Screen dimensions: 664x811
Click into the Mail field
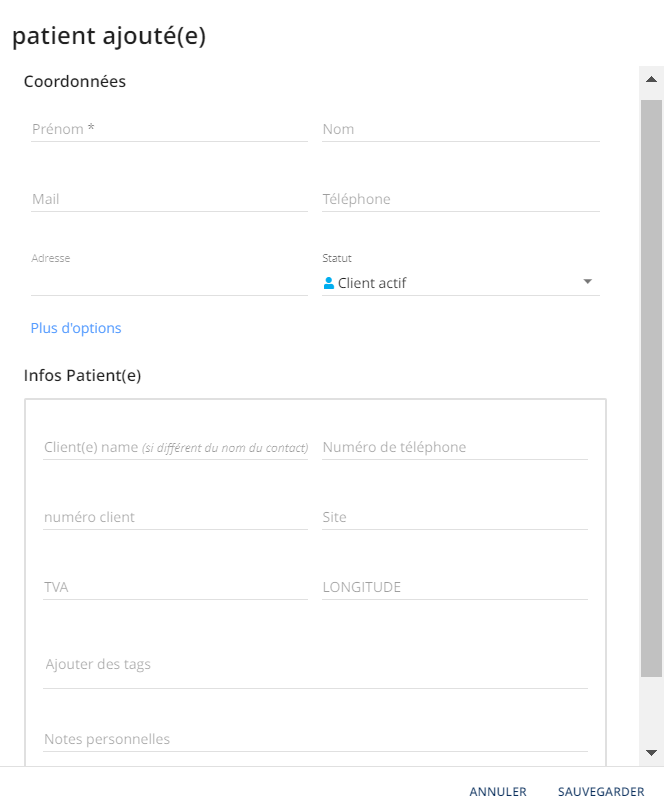coord(170,199)
